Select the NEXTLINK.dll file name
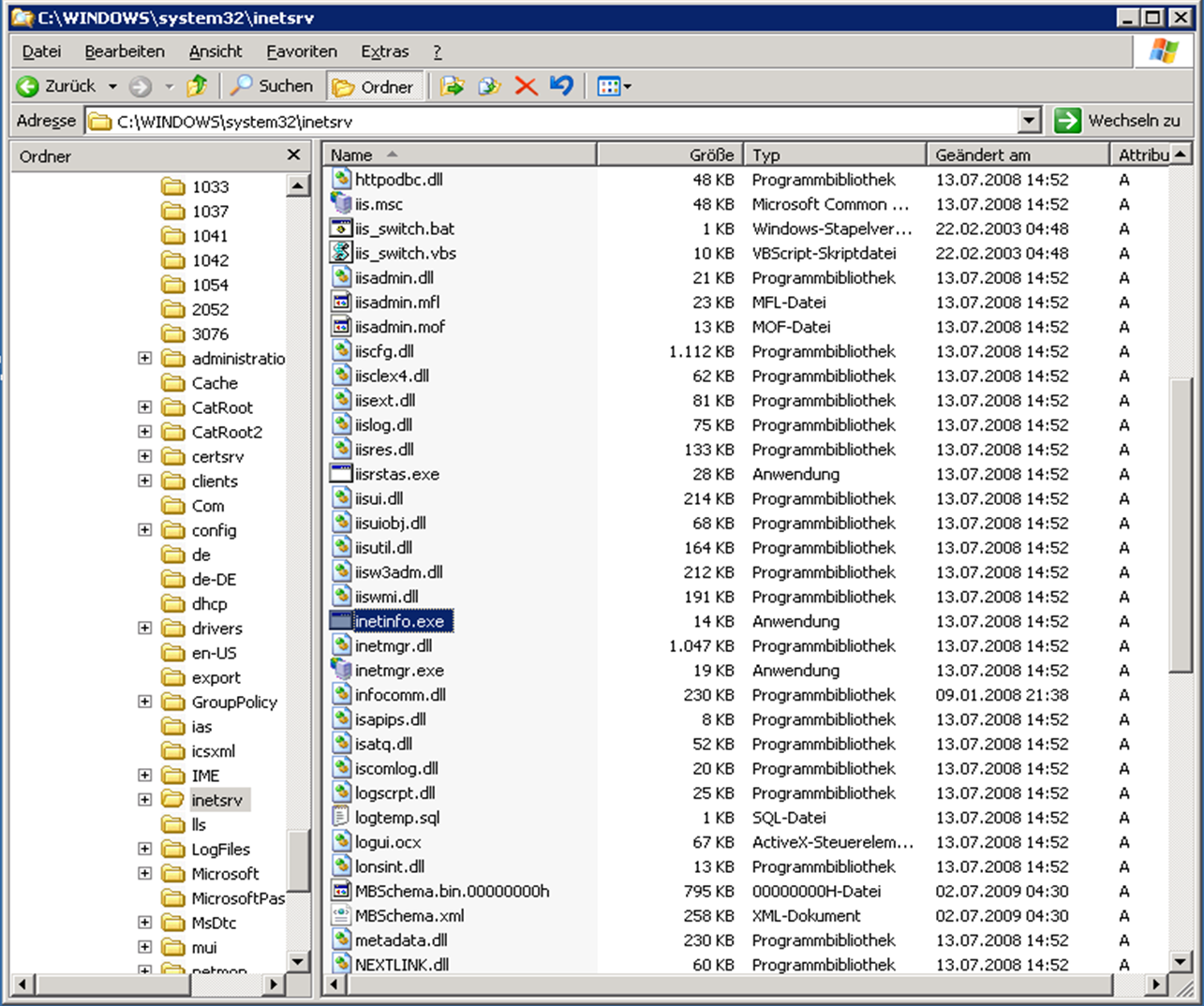Image resolution: width=1204 pixels, height=1006 pixels. 402,964
